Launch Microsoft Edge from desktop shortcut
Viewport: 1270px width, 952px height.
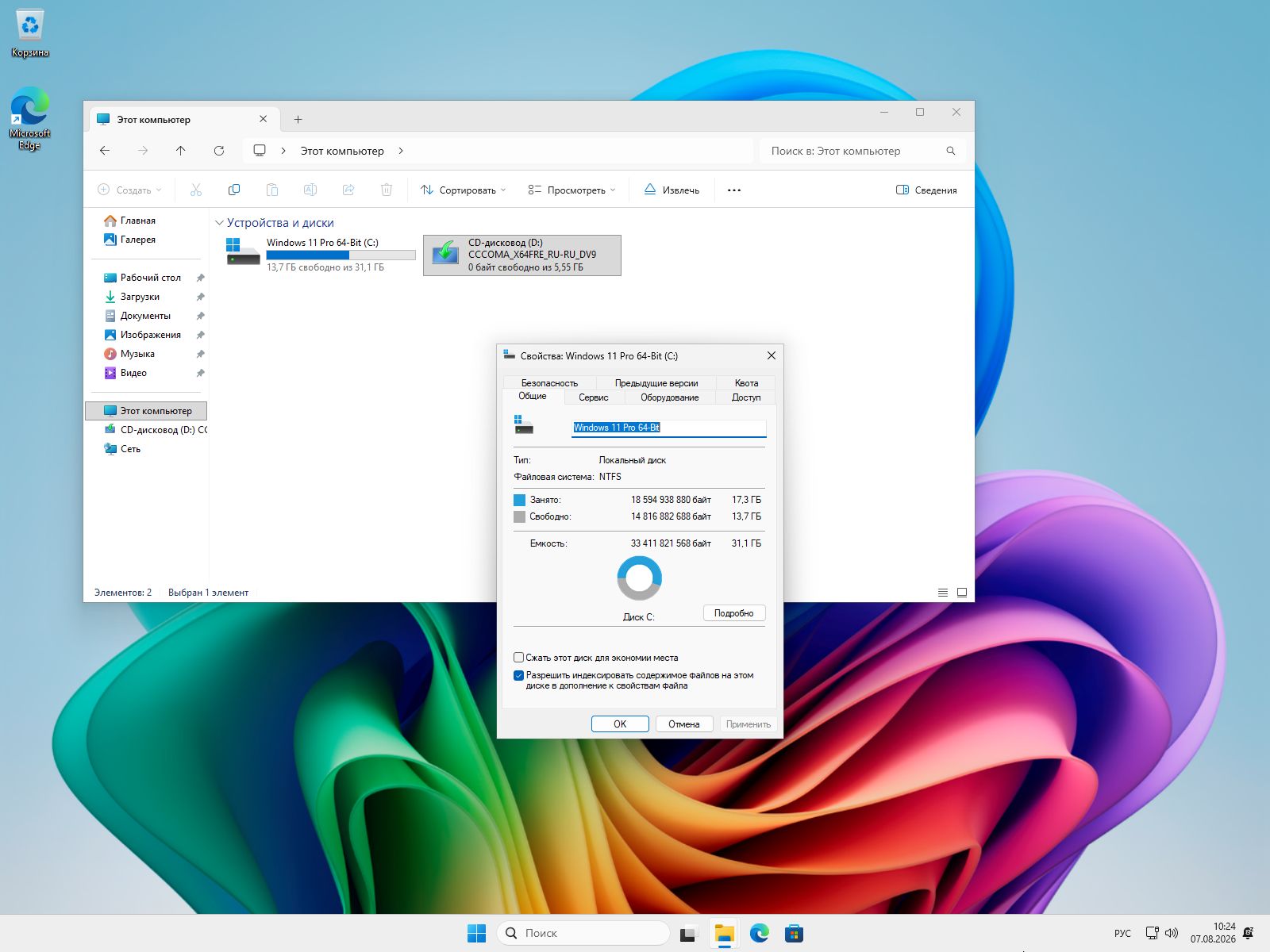click(x=30, y=118)
